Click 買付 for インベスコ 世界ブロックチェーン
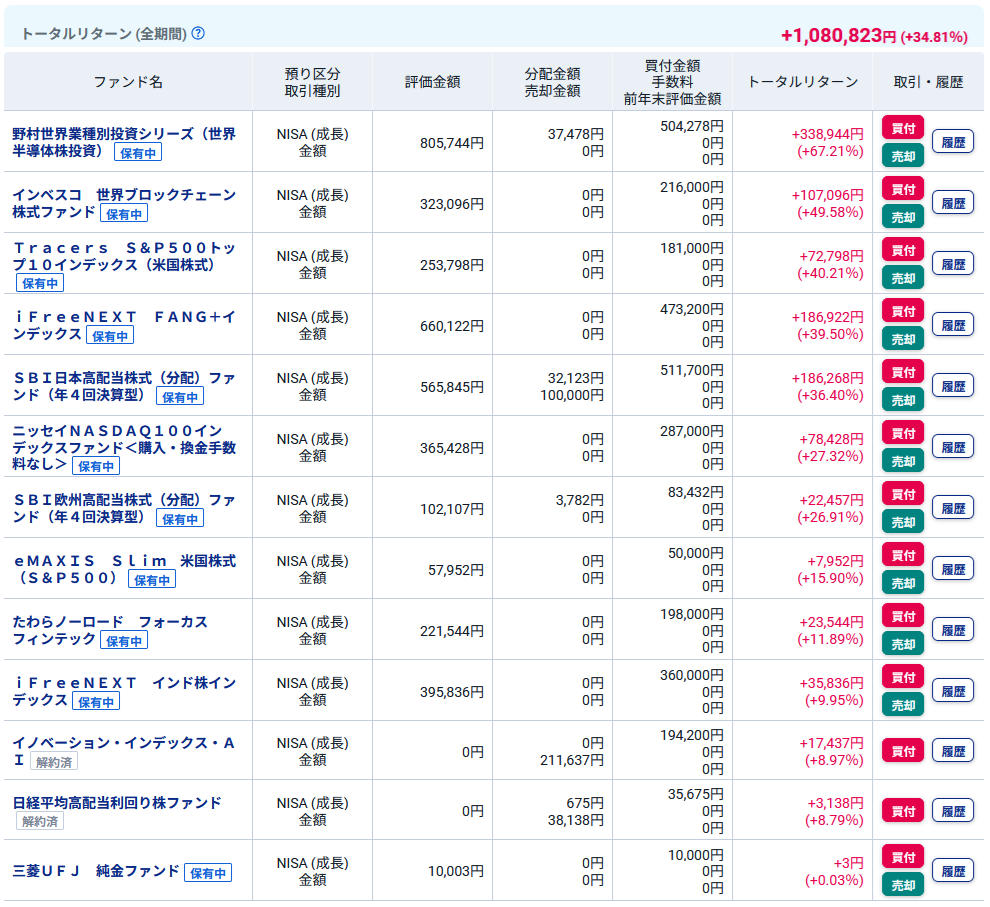Screen dimensions: 990x907 coord(903,189)
